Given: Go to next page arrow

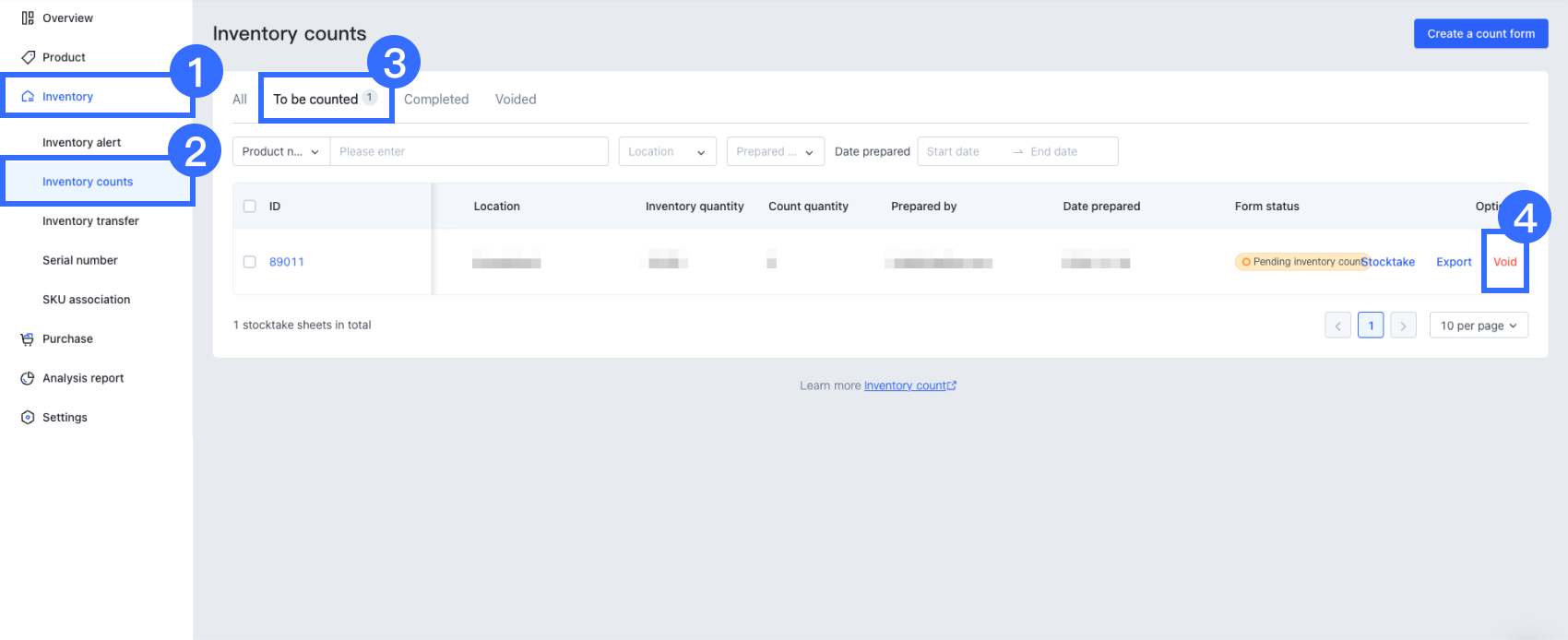Looking at the screenshot, I should (x=1403, y=326).
